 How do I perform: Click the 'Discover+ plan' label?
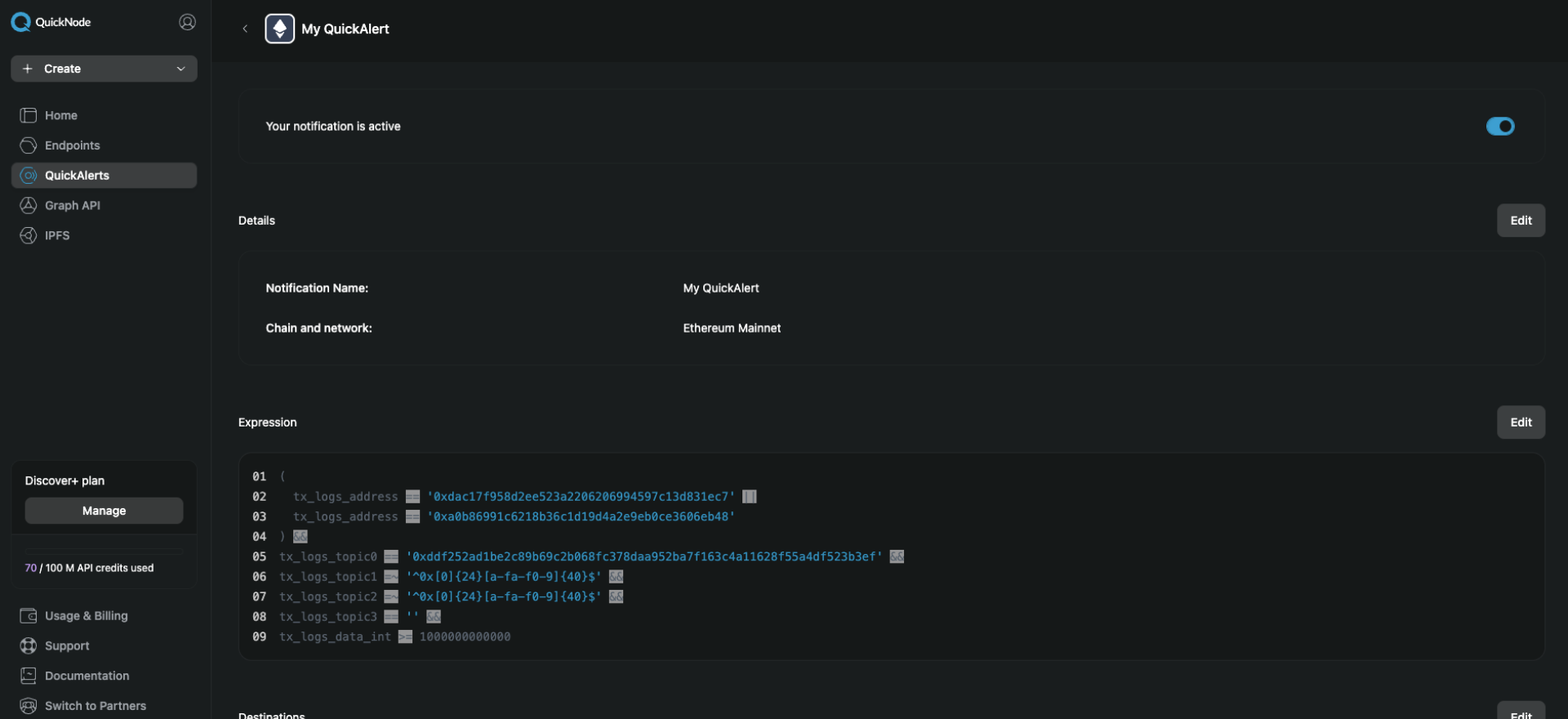[65, 480]
